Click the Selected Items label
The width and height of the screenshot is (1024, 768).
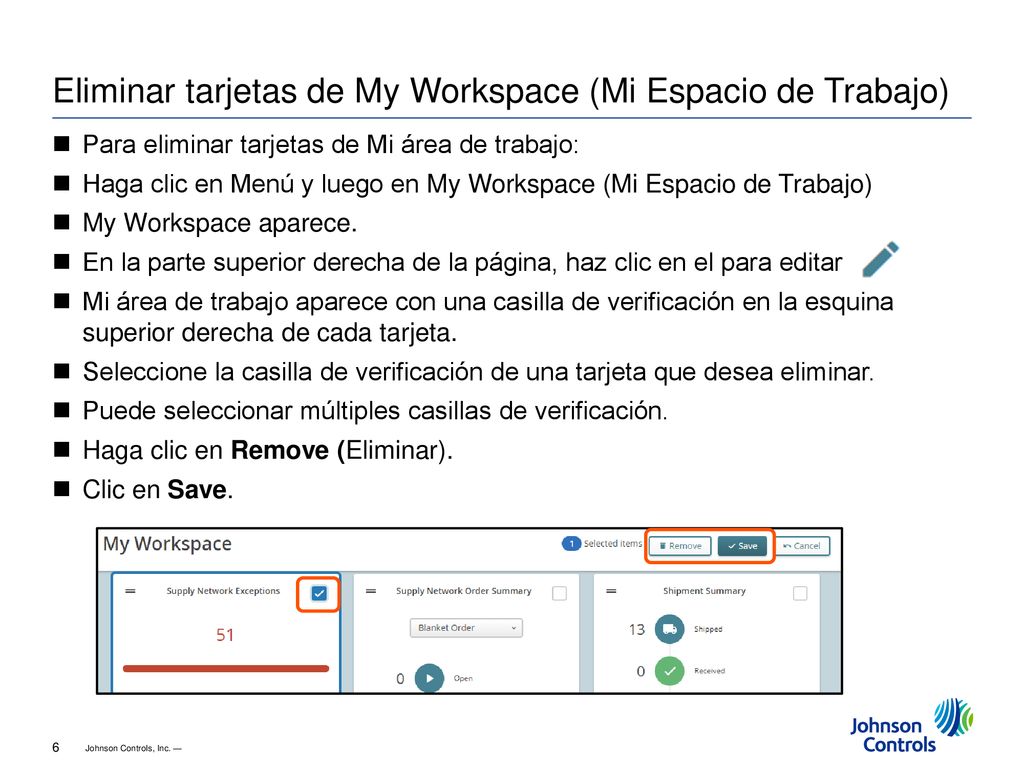[x=613, y=543]
